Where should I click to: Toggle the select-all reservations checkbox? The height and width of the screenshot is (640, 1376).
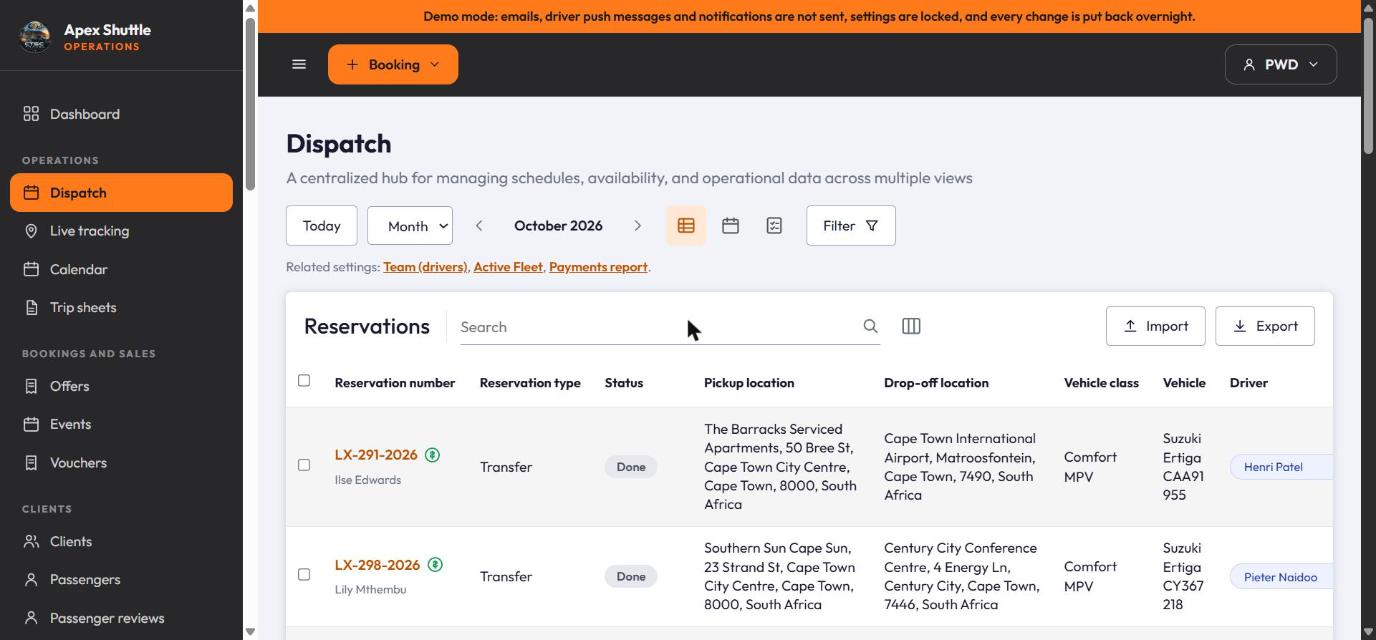coord(304,380)
